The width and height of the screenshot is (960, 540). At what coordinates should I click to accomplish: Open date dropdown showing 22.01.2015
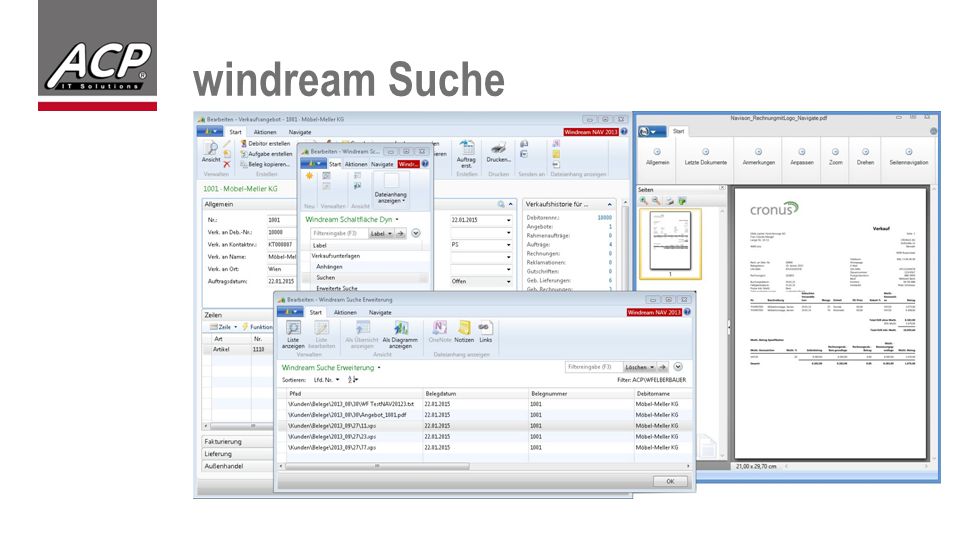(508, 220)
